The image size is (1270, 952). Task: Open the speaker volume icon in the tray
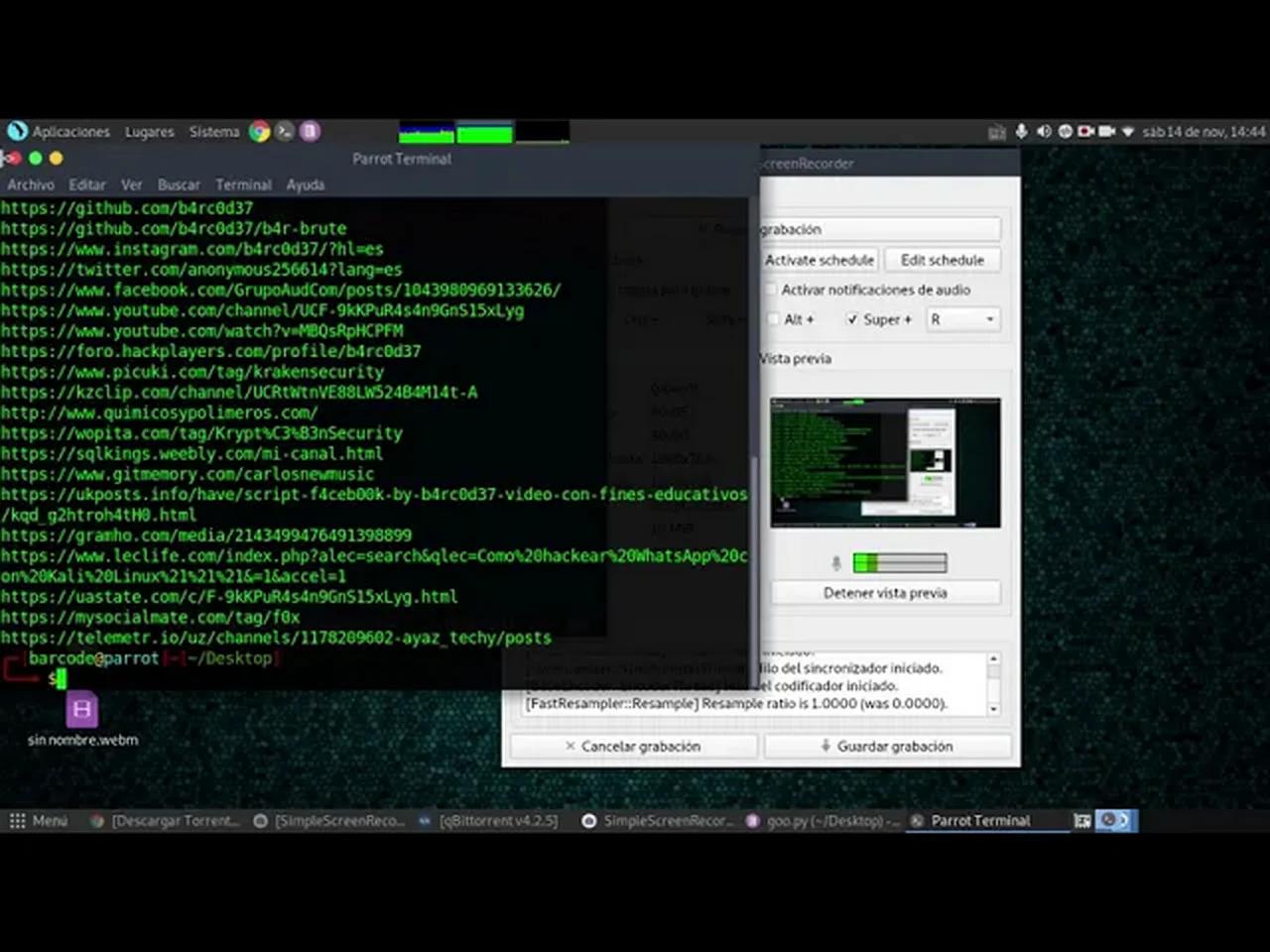tap(1043, 131)
